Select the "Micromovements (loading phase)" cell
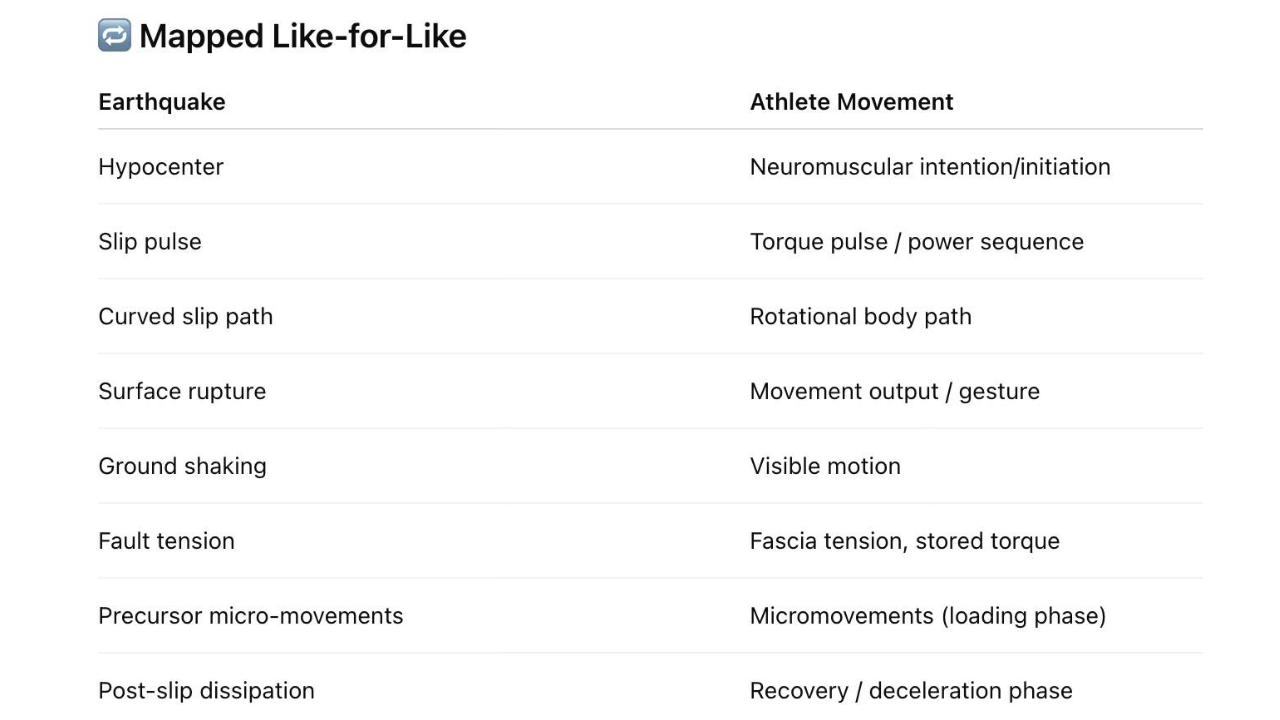Viewport: 1280px width, 720px height. pos(927,616)
